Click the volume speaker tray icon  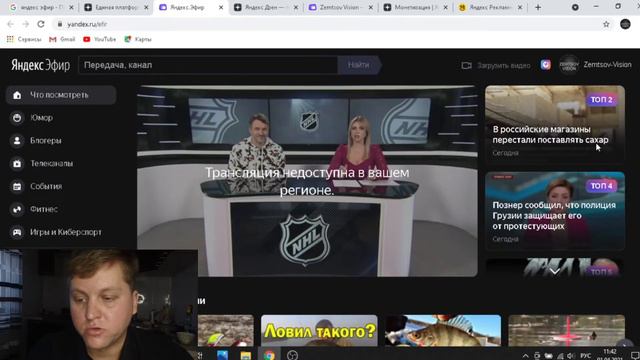click(x=571, y=356)
